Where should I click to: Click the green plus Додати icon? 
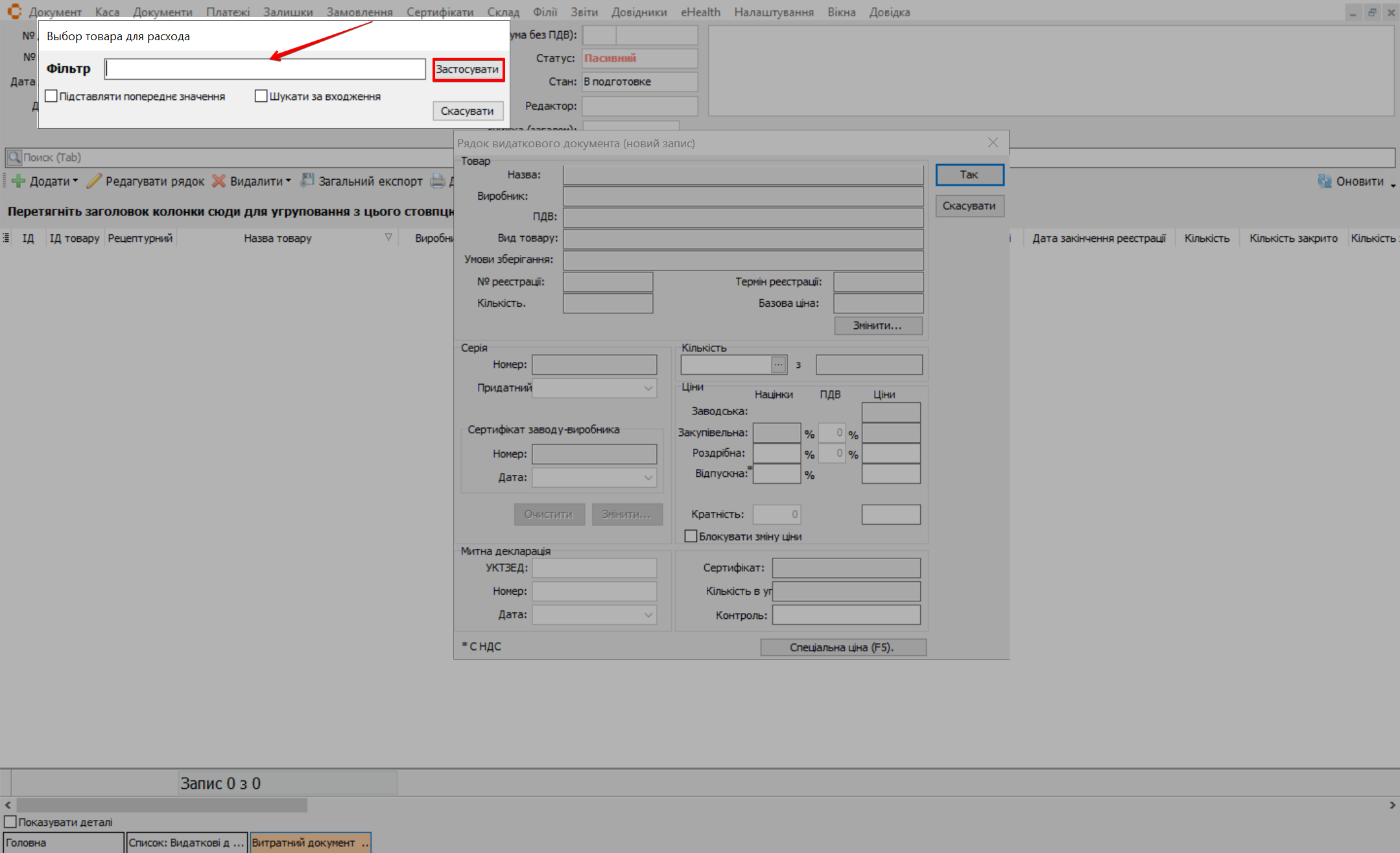[x=18, y=181]
